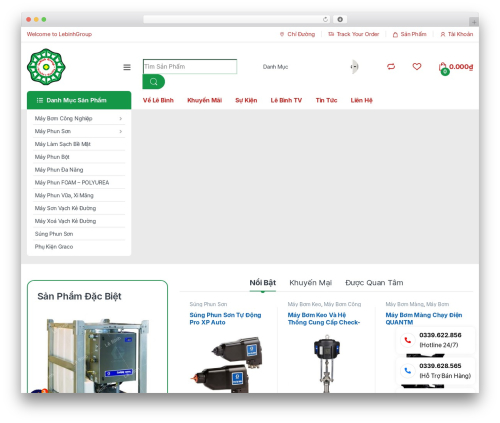Click the Chỉ Đường location icon

click(282, 34)
